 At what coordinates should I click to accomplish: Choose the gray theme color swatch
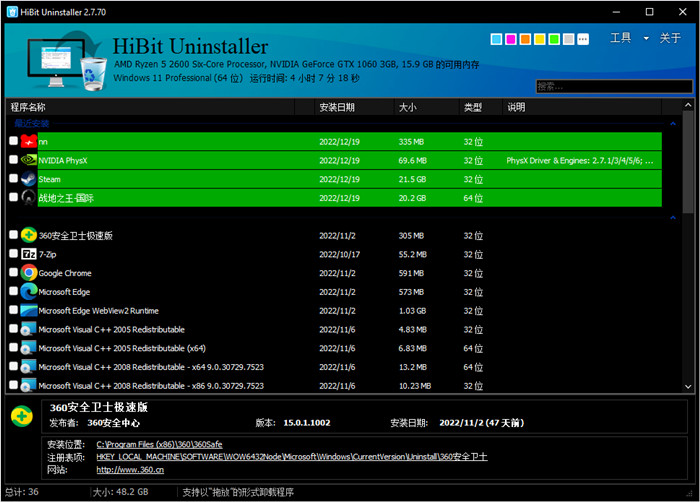(x=568, y=39)
